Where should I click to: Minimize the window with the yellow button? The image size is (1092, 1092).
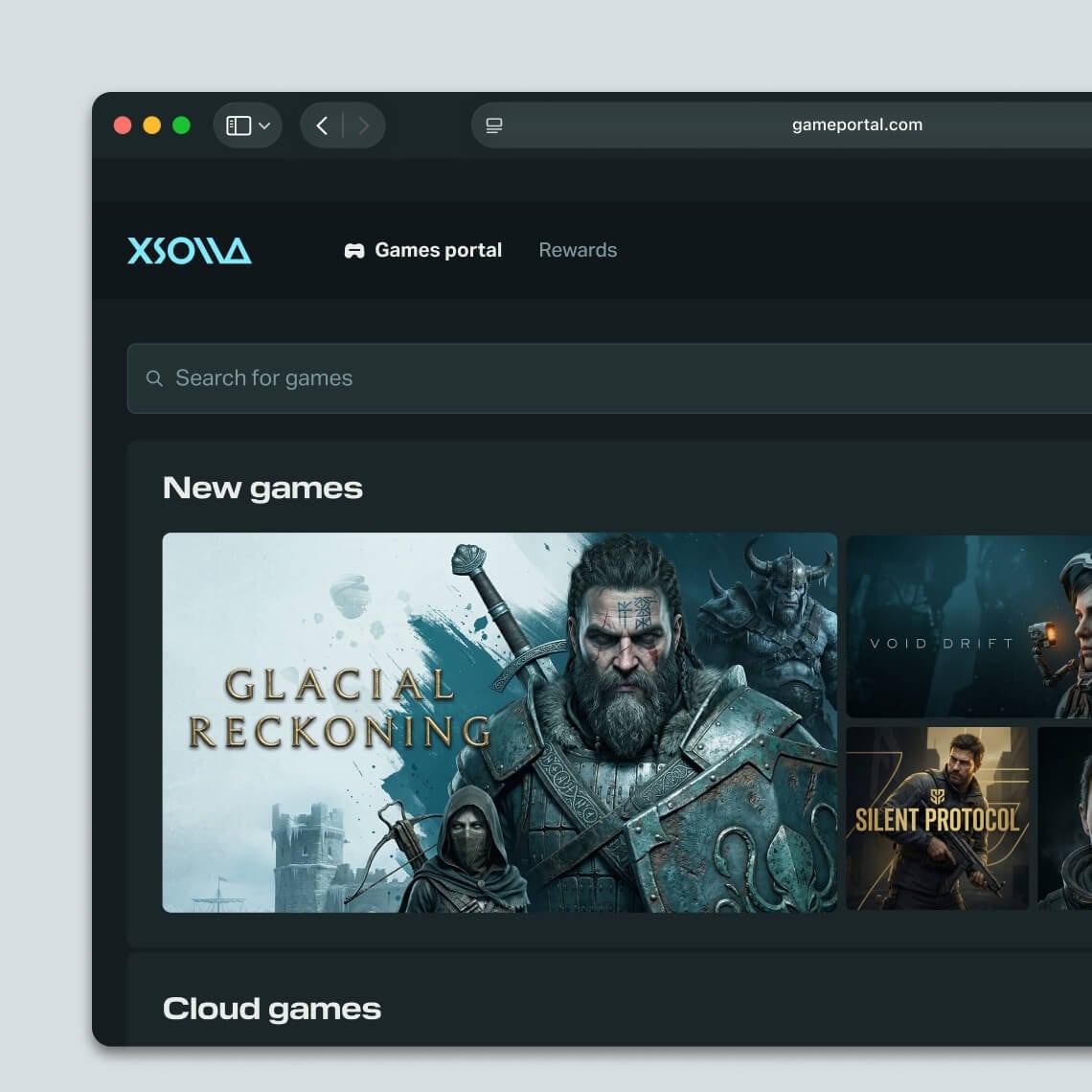[x=151, y=125]
